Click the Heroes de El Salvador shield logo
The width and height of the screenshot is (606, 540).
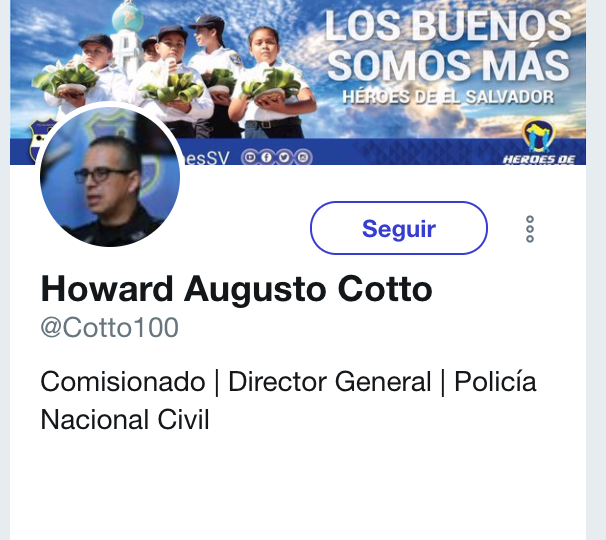point(539,135)
